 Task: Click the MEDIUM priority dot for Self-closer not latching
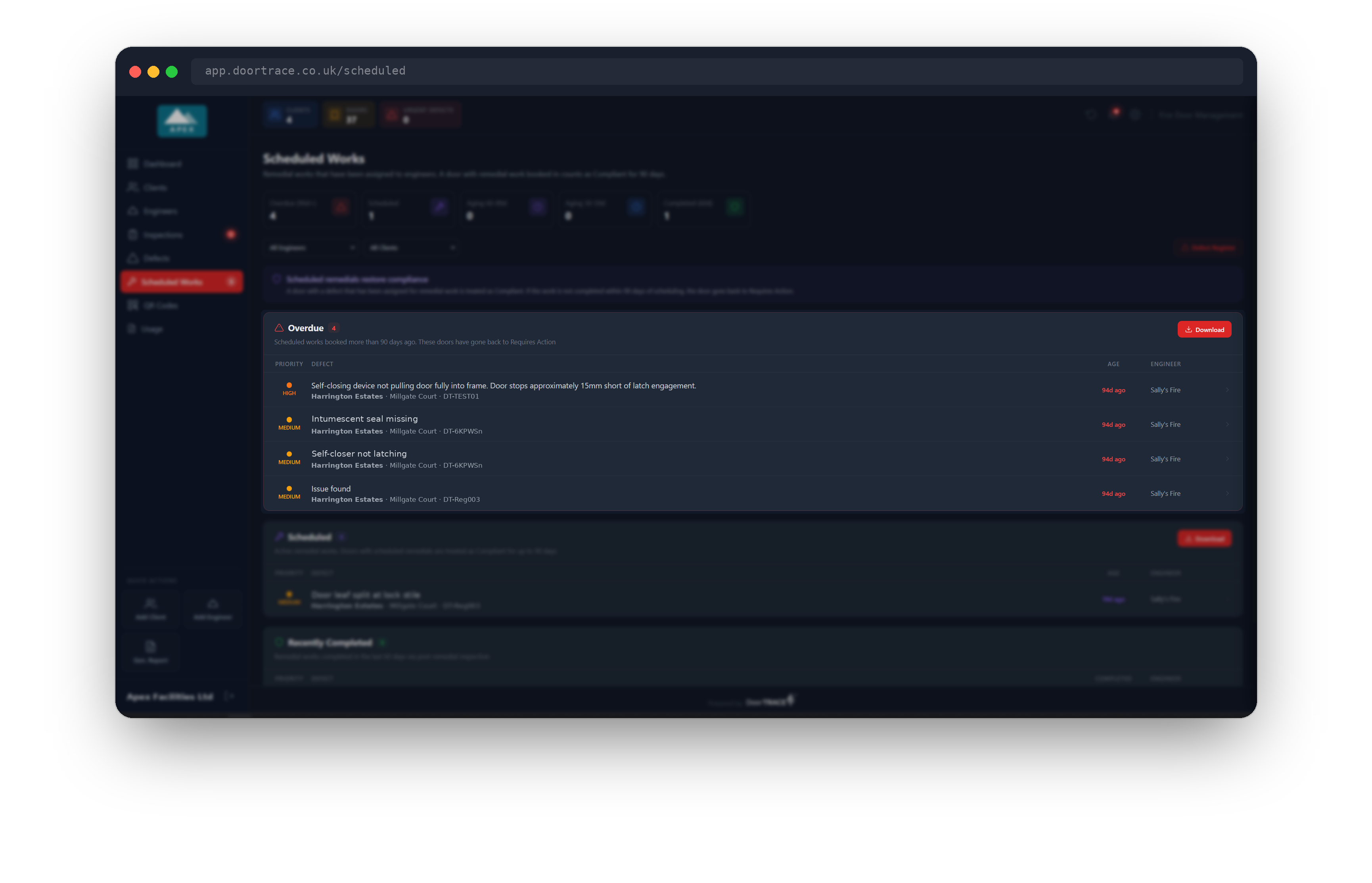tap(289, 454)
